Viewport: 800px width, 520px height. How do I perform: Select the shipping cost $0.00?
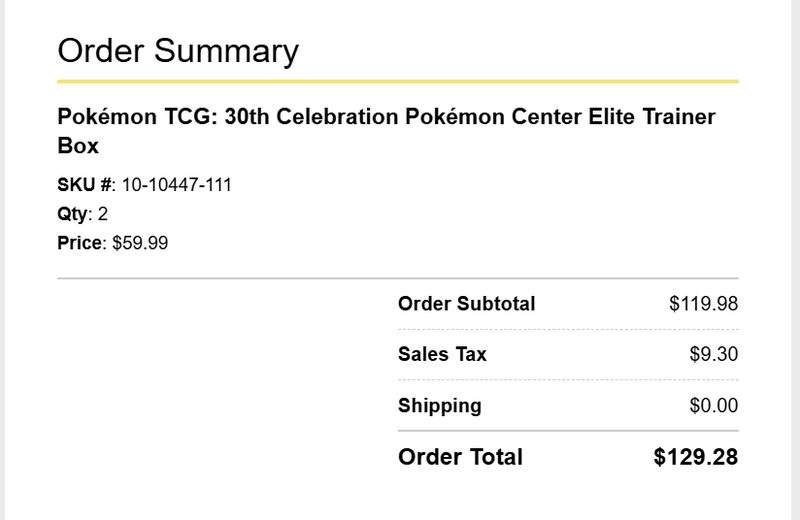tap(714, 406)
